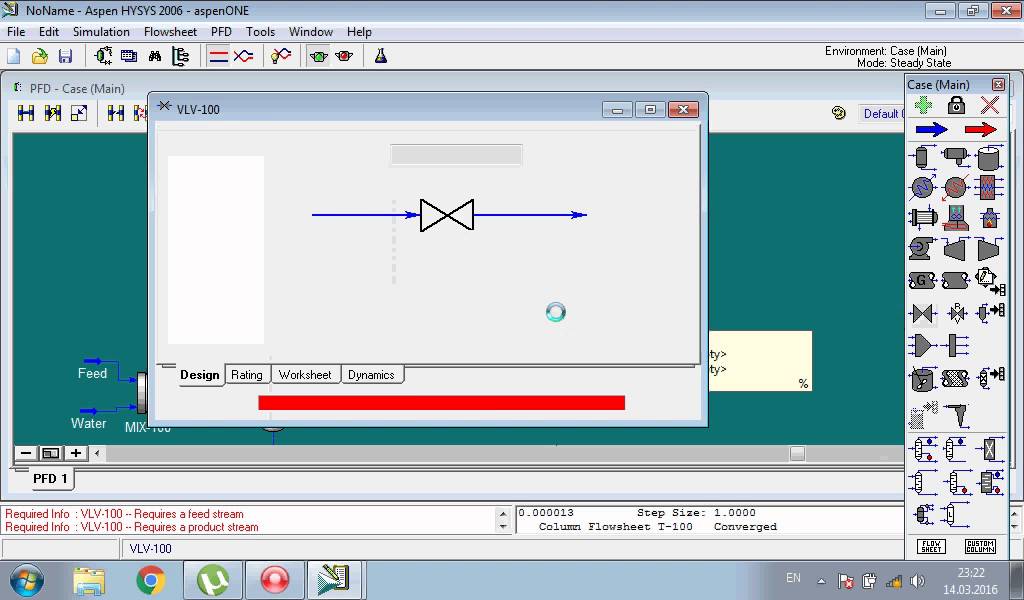1024x600 pixels.
Task: Toggle the palette lock icon
Action: pyautogui.click(x=956, y=104)
